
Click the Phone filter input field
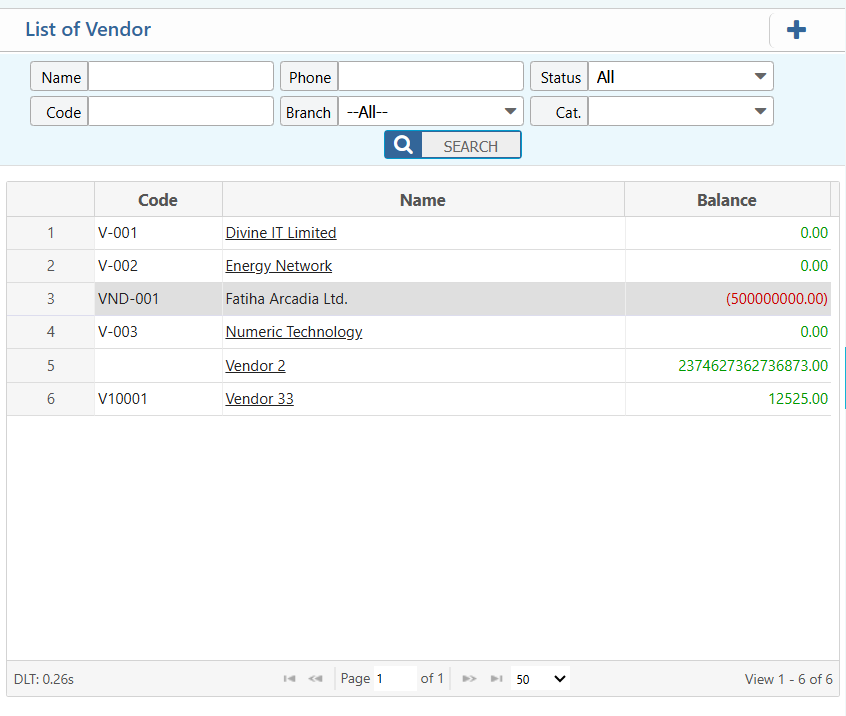[x=430, y=76]
